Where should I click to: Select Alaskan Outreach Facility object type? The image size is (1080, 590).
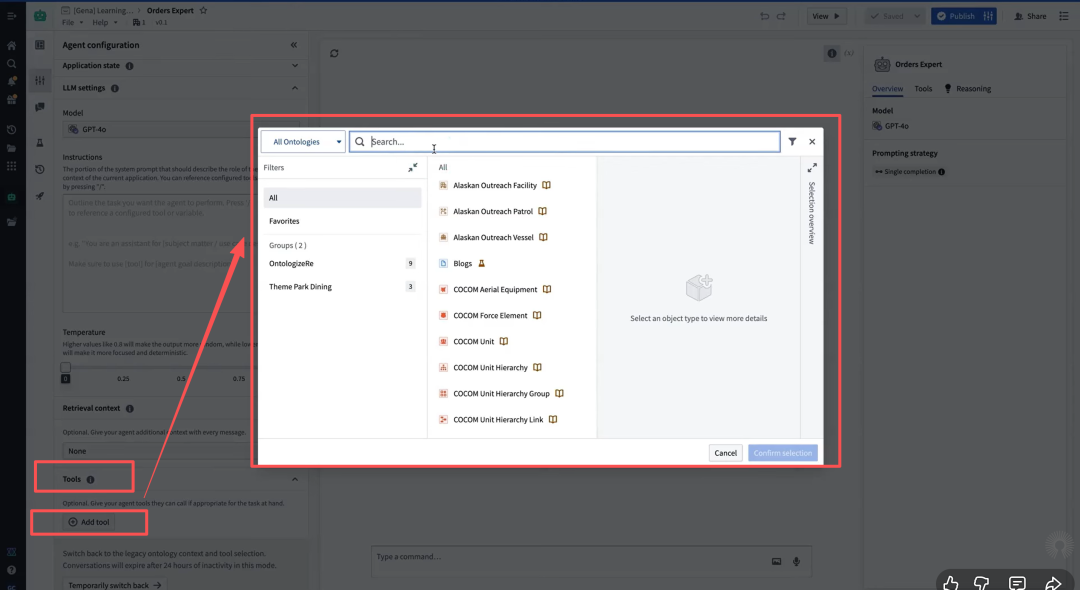[495, 185]
